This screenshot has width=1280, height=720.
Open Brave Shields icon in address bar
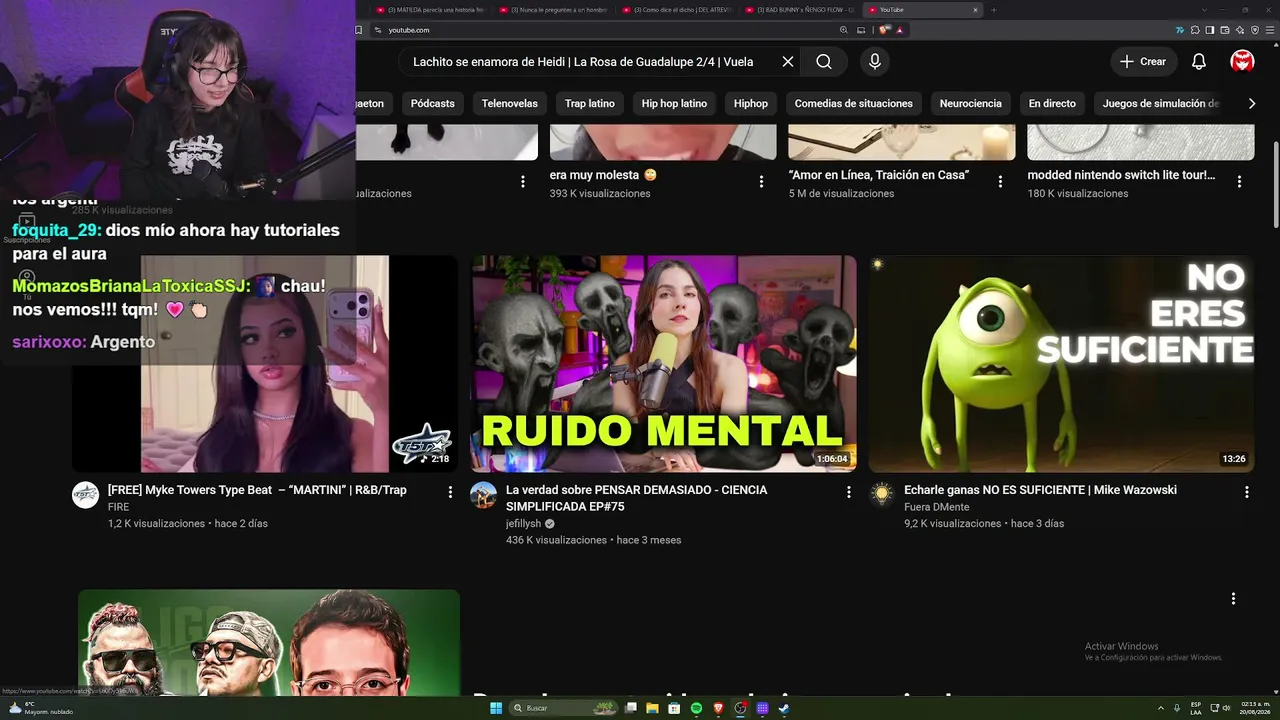884,30
